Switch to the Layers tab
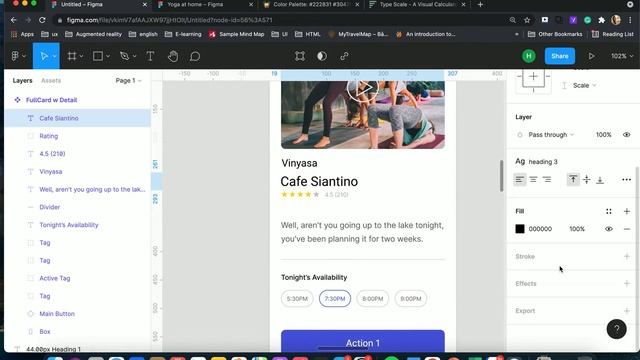The height and width of the screenshot is (360, 640). [22, 80]
